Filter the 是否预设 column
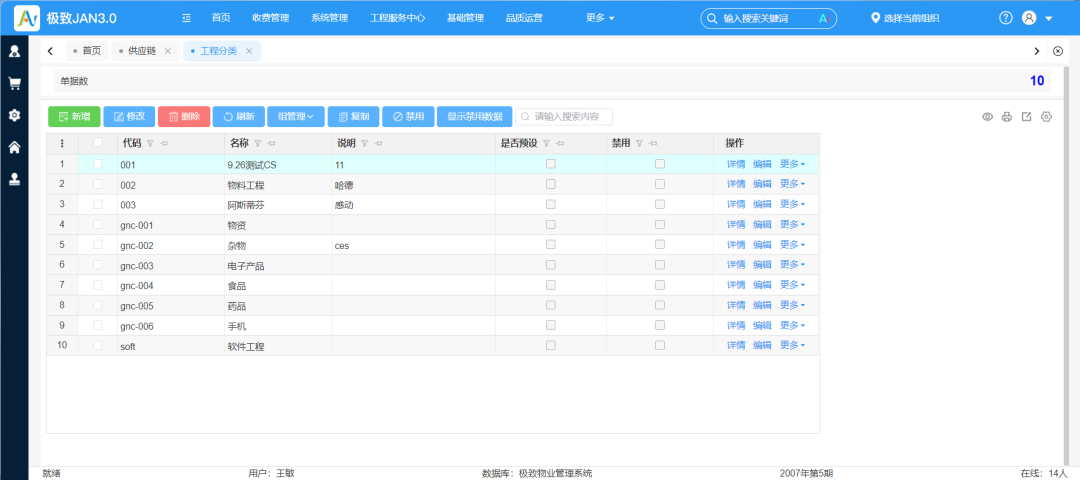This screenshot has width=1080, height=480. (546, 143)
